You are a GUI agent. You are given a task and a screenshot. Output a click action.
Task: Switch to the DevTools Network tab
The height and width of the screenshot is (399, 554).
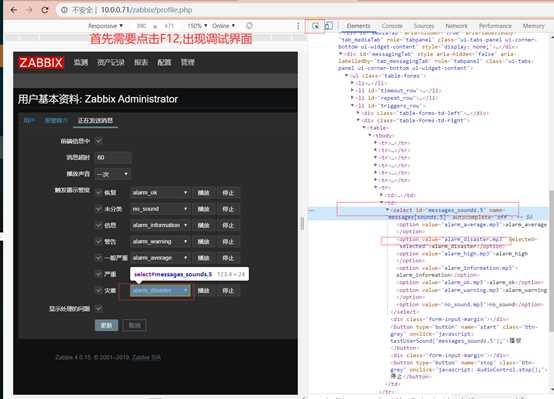point(456,26)
